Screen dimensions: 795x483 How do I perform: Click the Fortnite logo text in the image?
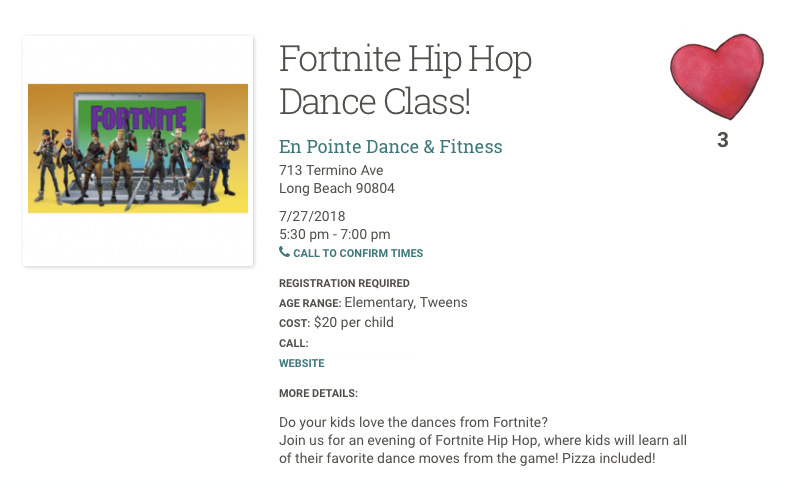click(139, 119)
